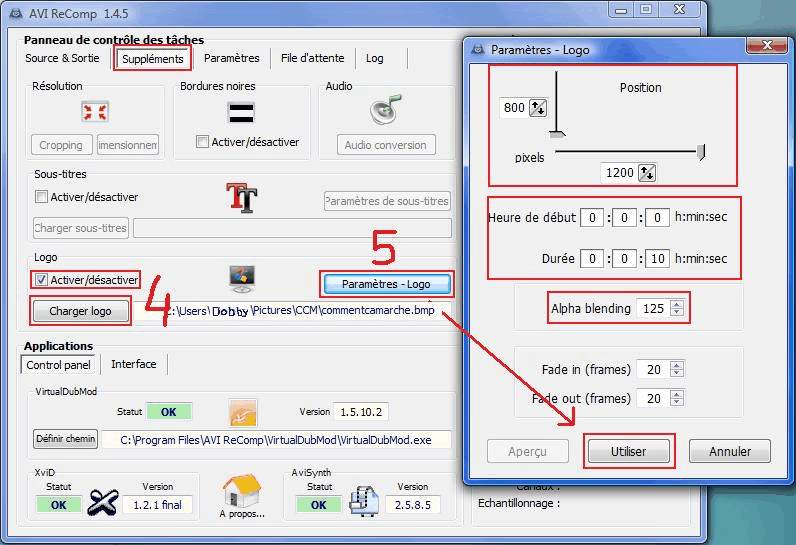This screenshot has height=545, width=796.
Task: Click Définir chemin button
Action: click(65, 438)
